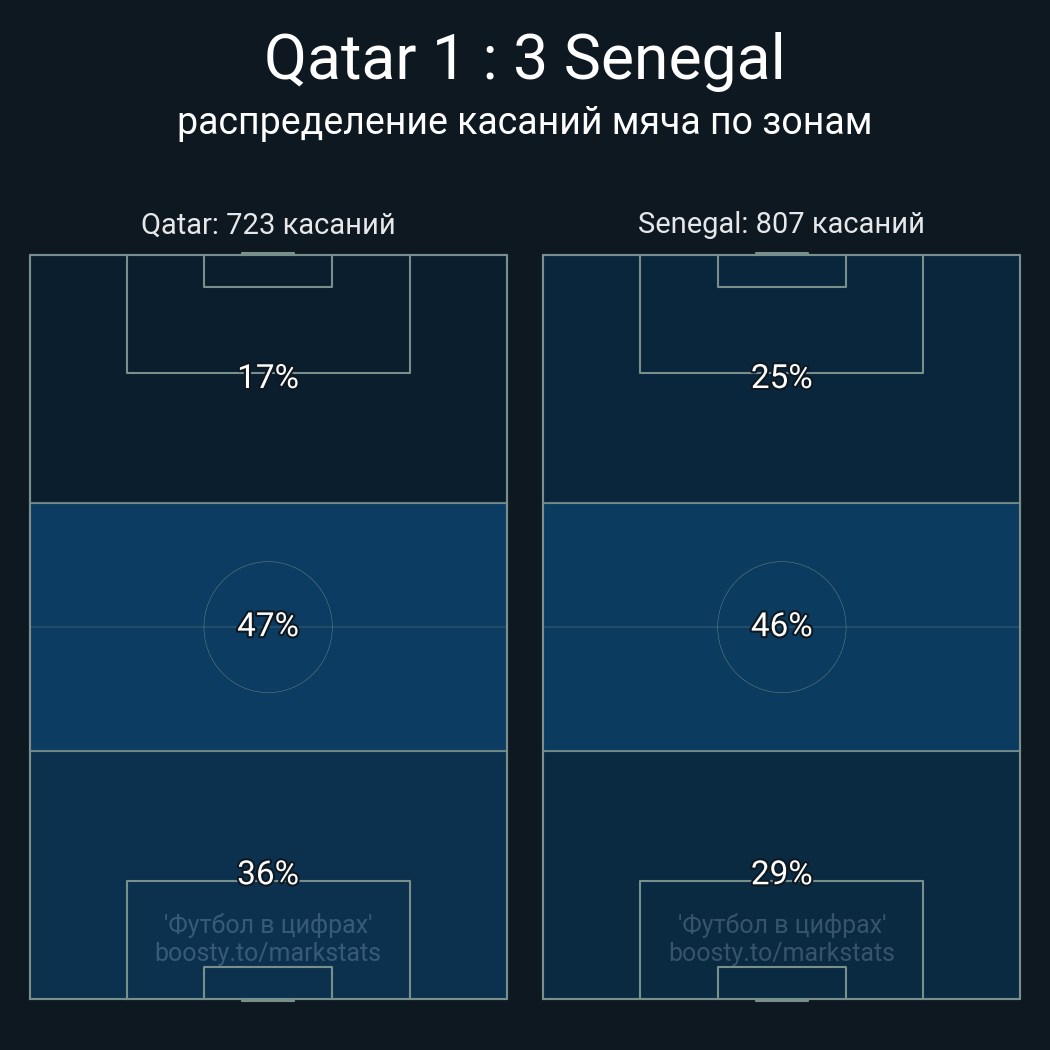Open boosty.to/markstats link on Senegal pitch

[781, 952]
